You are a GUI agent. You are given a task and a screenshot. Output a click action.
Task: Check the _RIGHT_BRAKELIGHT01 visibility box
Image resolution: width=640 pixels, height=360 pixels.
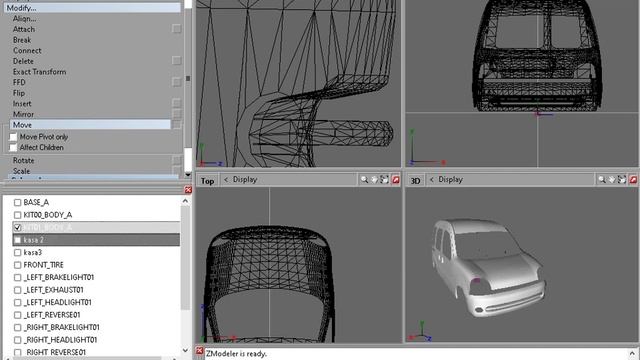[17, 327]
